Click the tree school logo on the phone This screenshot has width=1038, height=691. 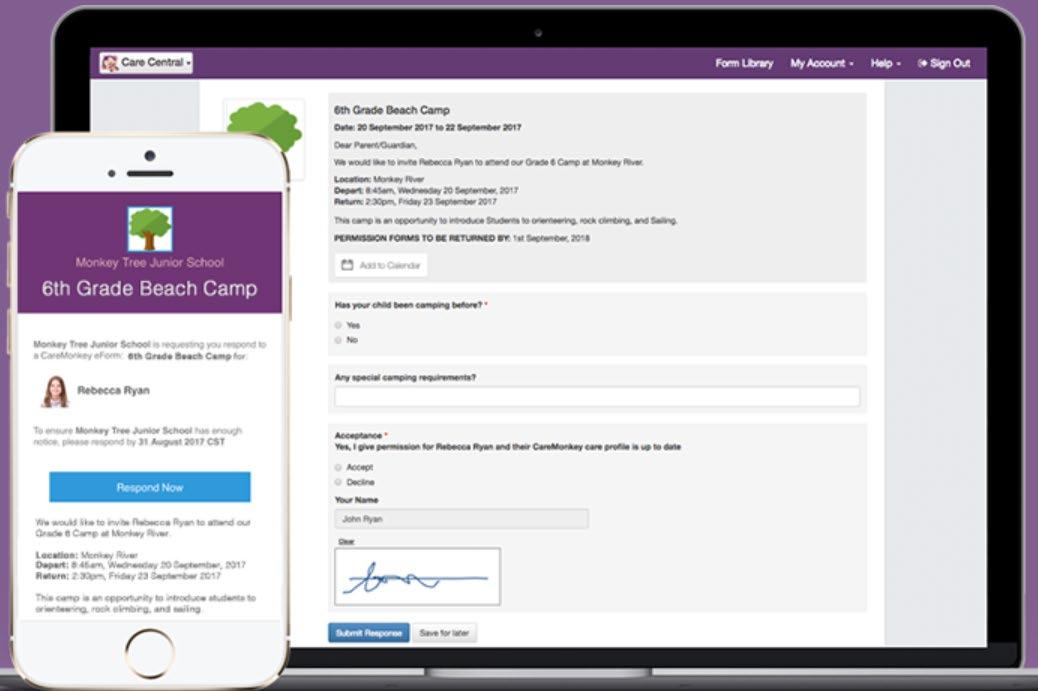(150, 229)
